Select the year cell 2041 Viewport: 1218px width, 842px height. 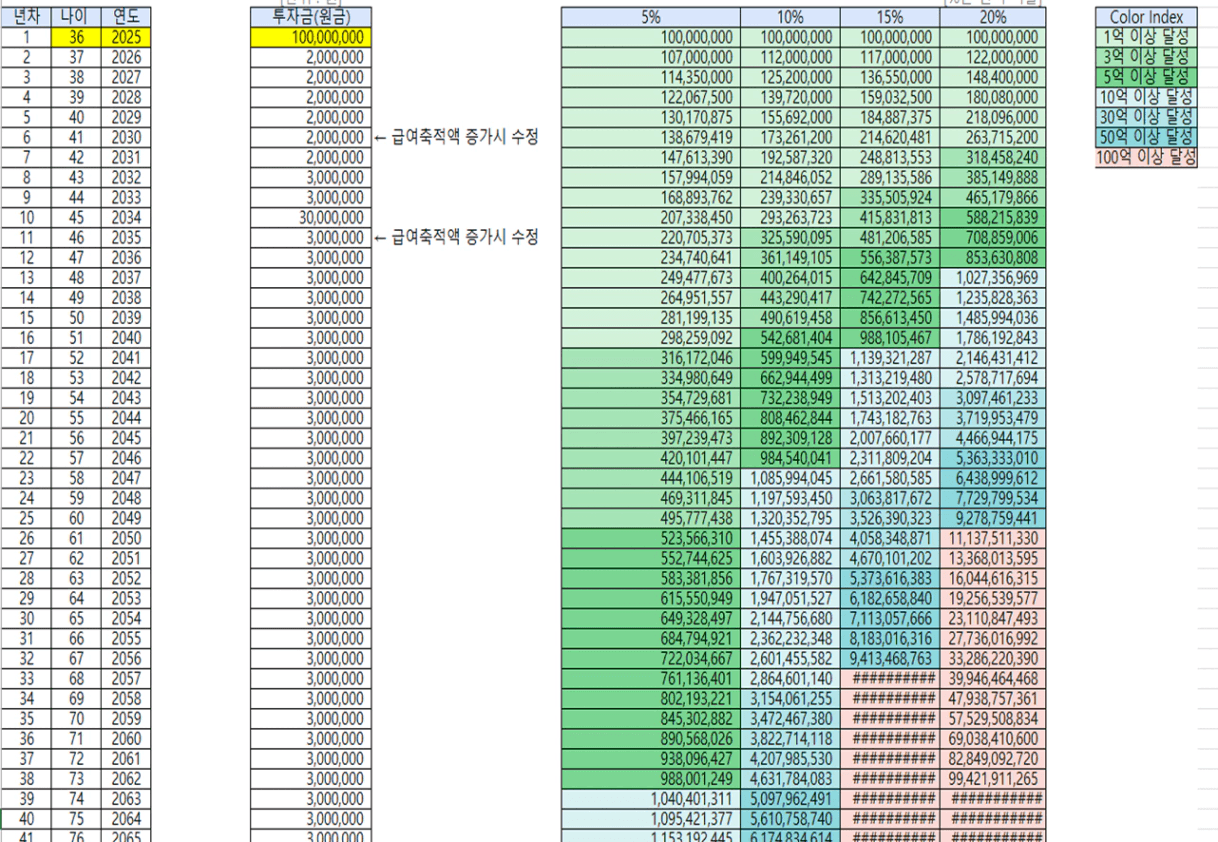coord(127,357)
